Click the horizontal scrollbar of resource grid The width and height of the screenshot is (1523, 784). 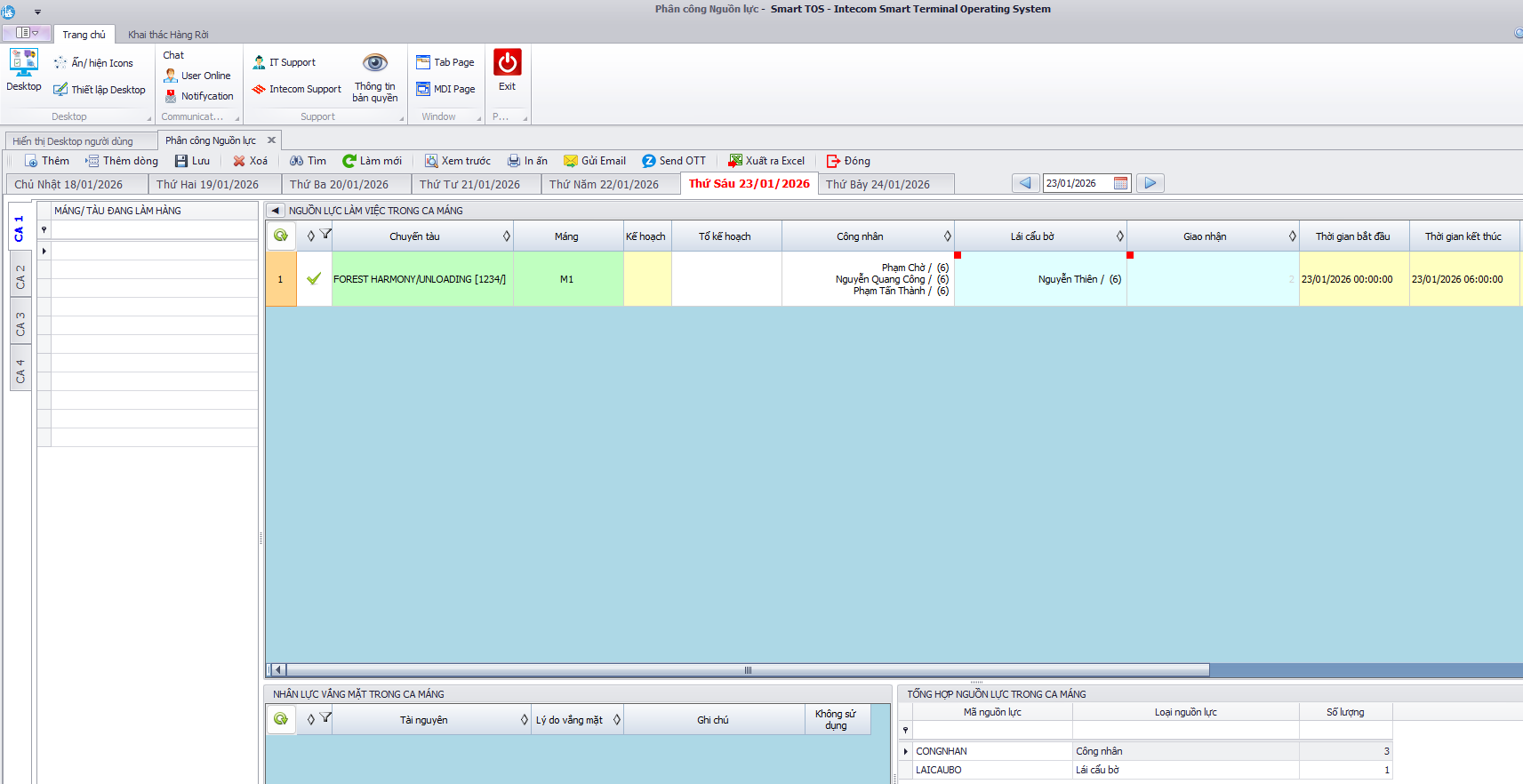tap(747, 670)
